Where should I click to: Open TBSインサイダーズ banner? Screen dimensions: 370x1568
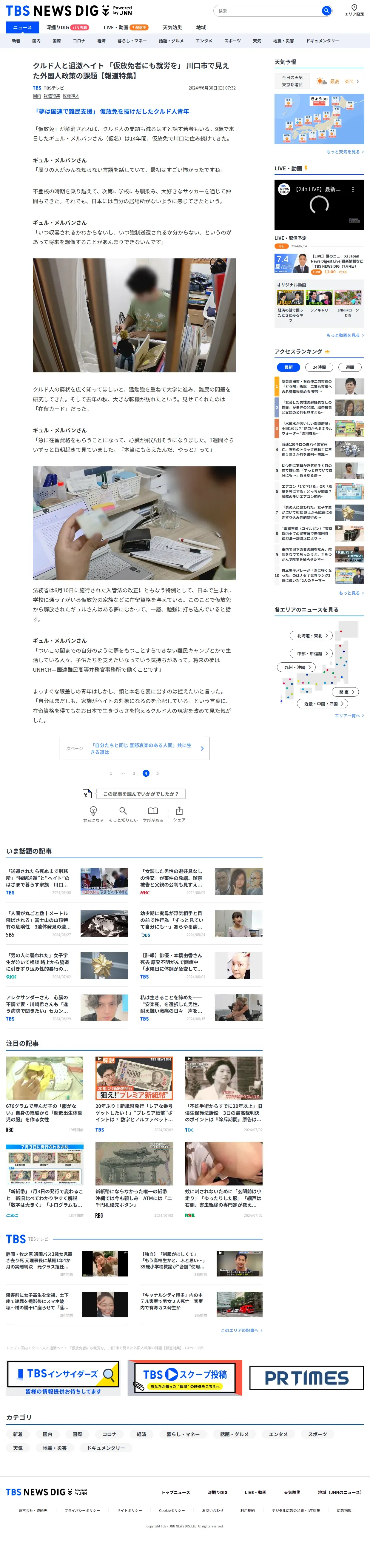click(x=63, y=1377)
